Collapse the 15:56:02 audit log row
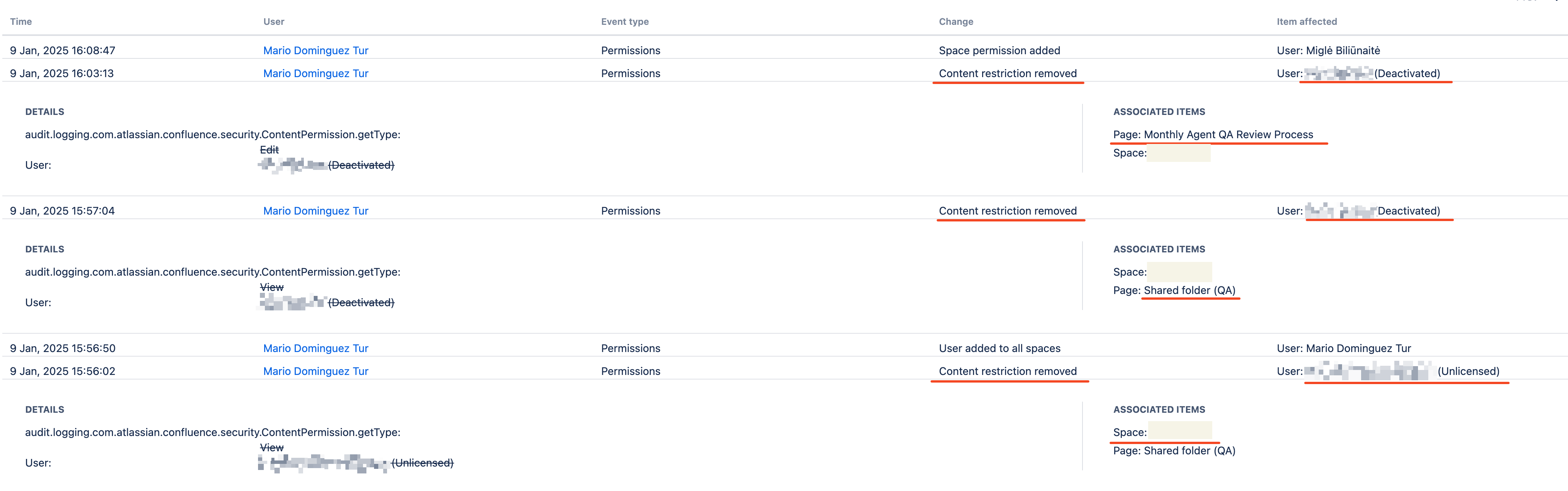The height and width of the screenshot is (491, 1568). coord(784,371)
